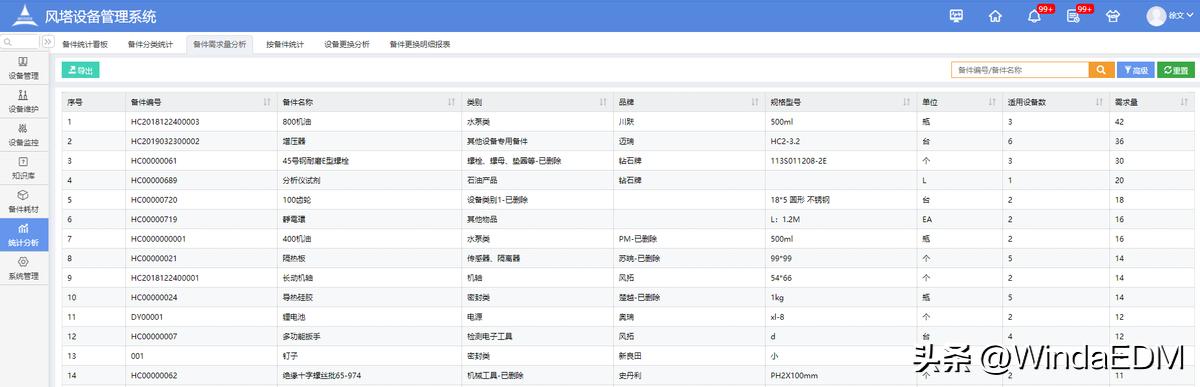Click 石油产品 category cell

point(482,179)
